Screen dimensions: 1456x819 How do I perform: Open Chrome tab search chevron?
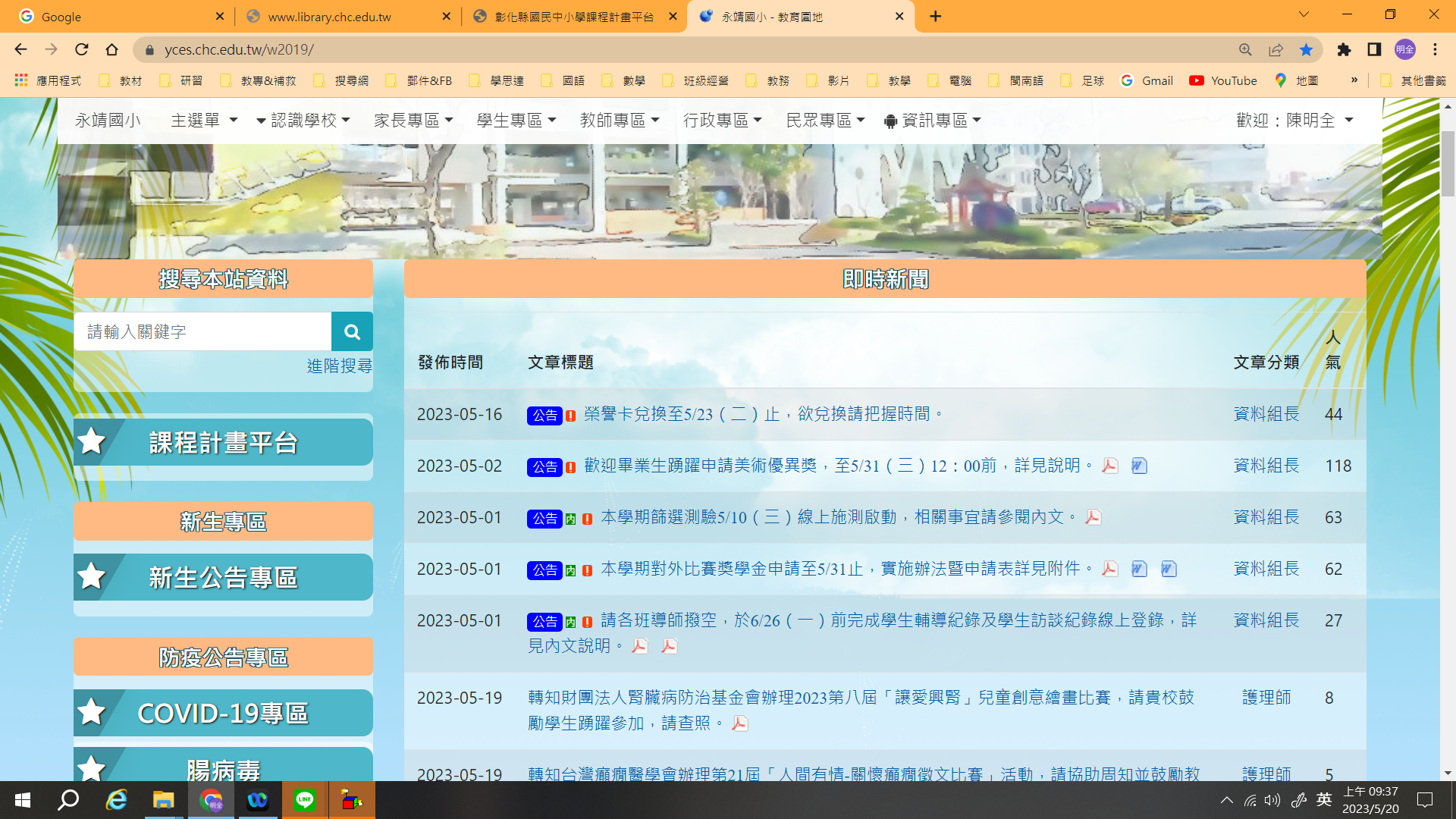1304,14
